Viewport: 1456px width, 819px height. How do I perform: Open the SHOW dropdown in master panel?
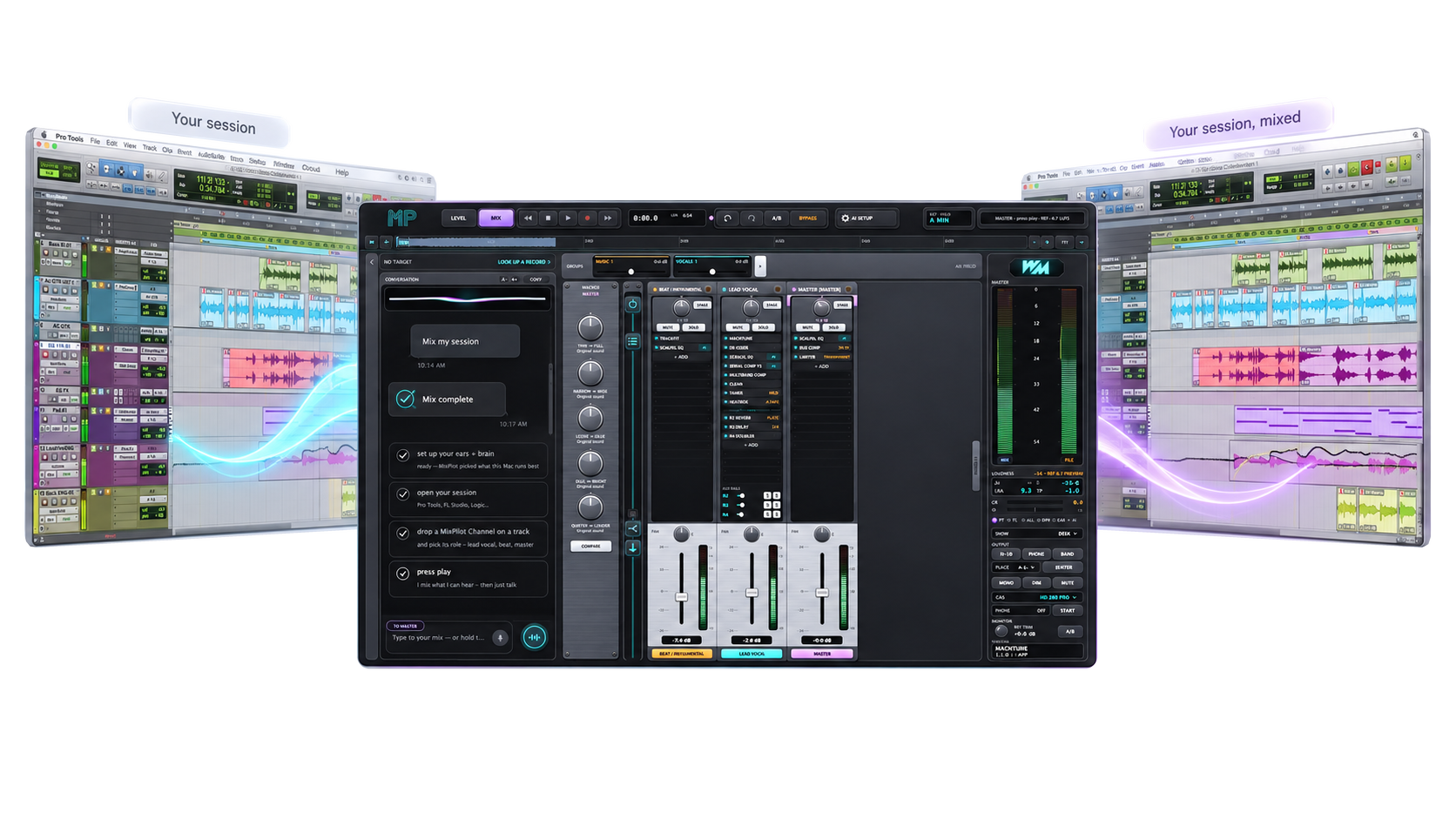pyautogui.click(x=1036, y=534)
